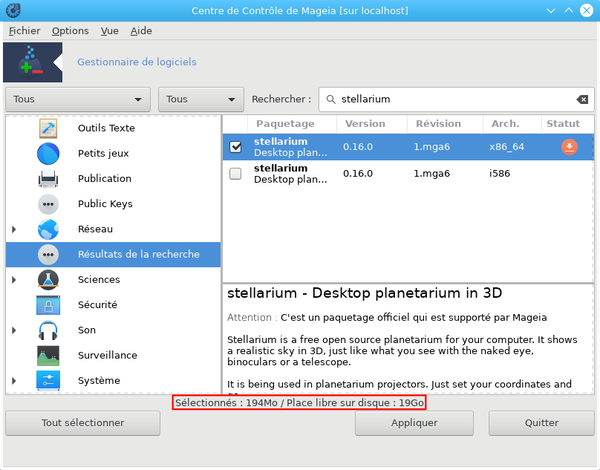Click the Mageia window menu icon in the title bar
This screenshot has width=600, height=470.
coord(13,10)
